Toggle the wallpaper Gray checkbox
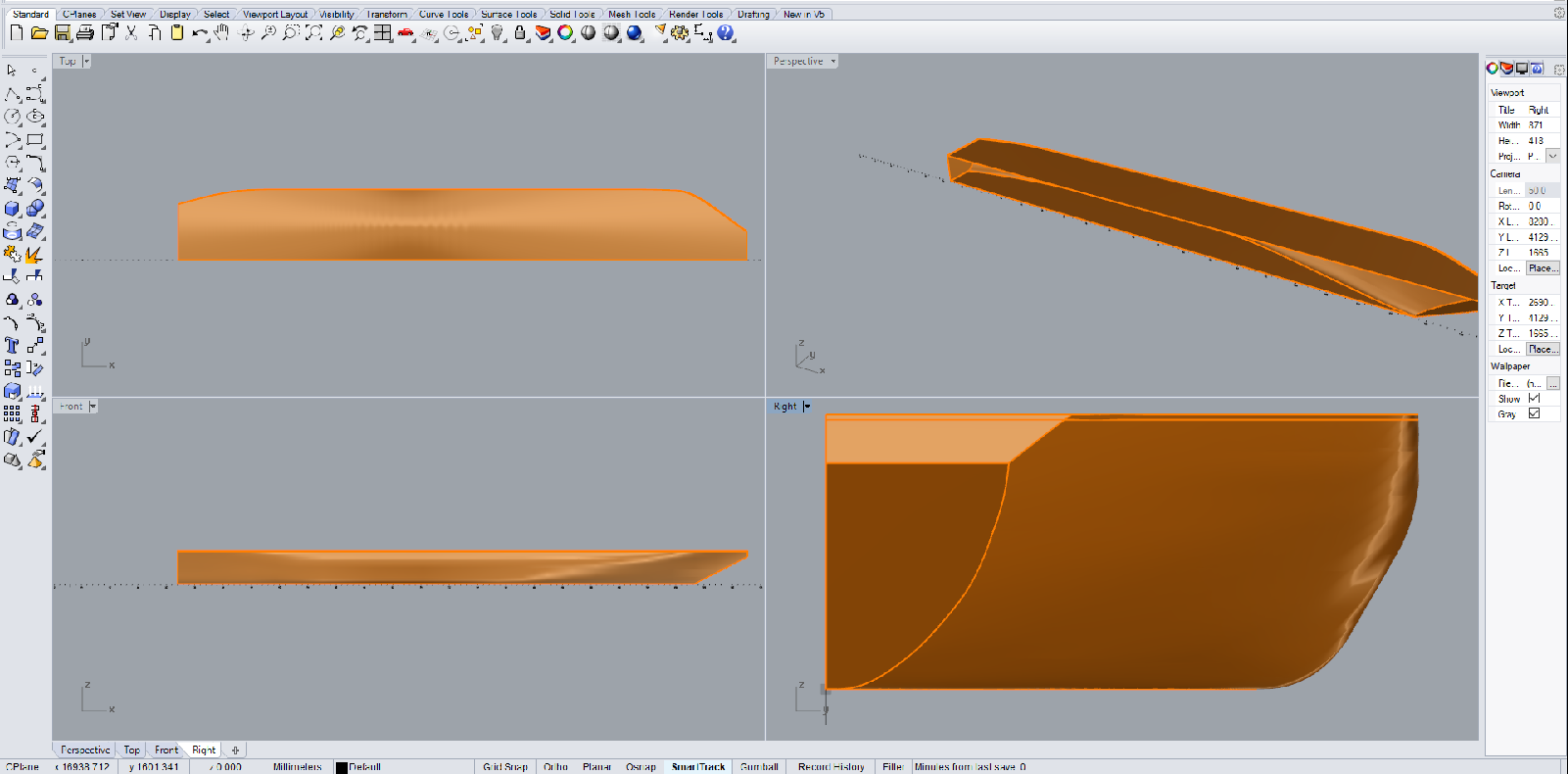Screen dimensions: 1568x774 pyautogui.click(x=1534, y=413)
